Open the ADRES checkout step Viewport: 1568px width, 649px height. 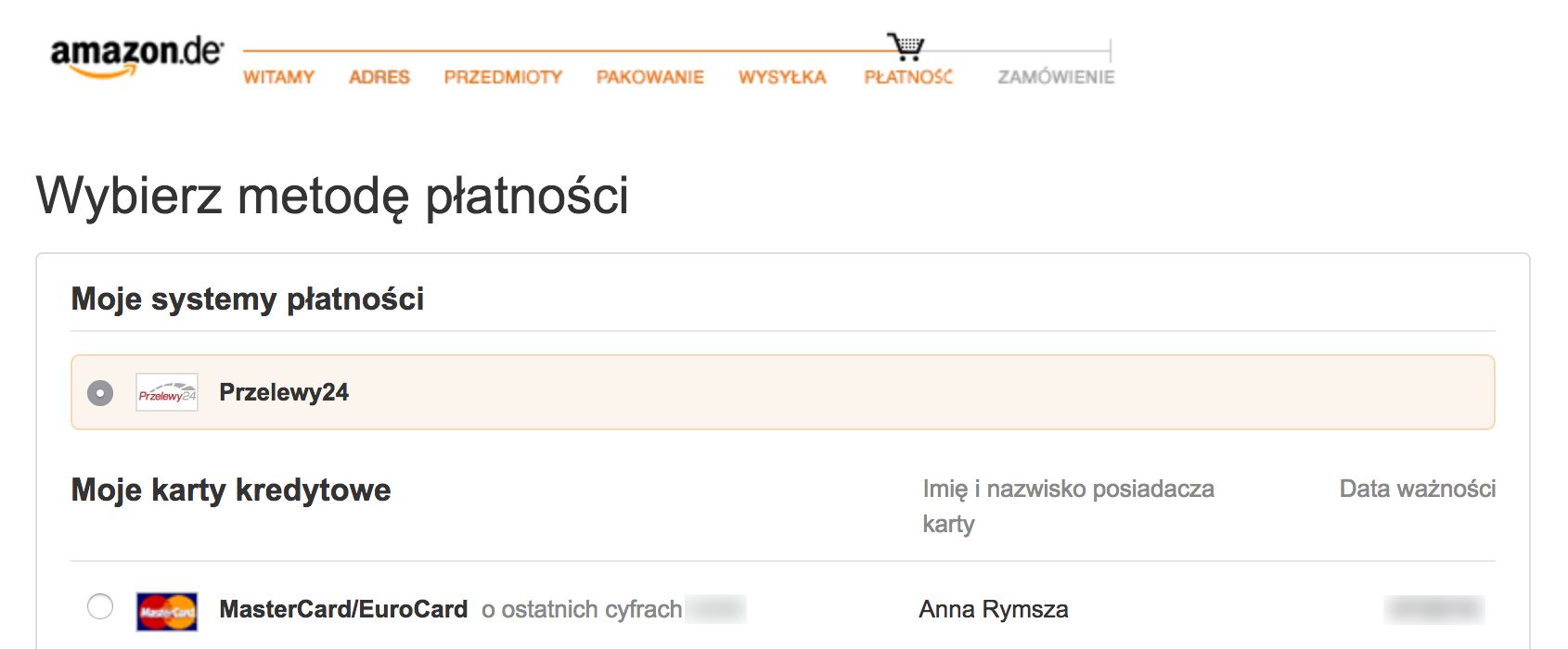click(379, 77)
